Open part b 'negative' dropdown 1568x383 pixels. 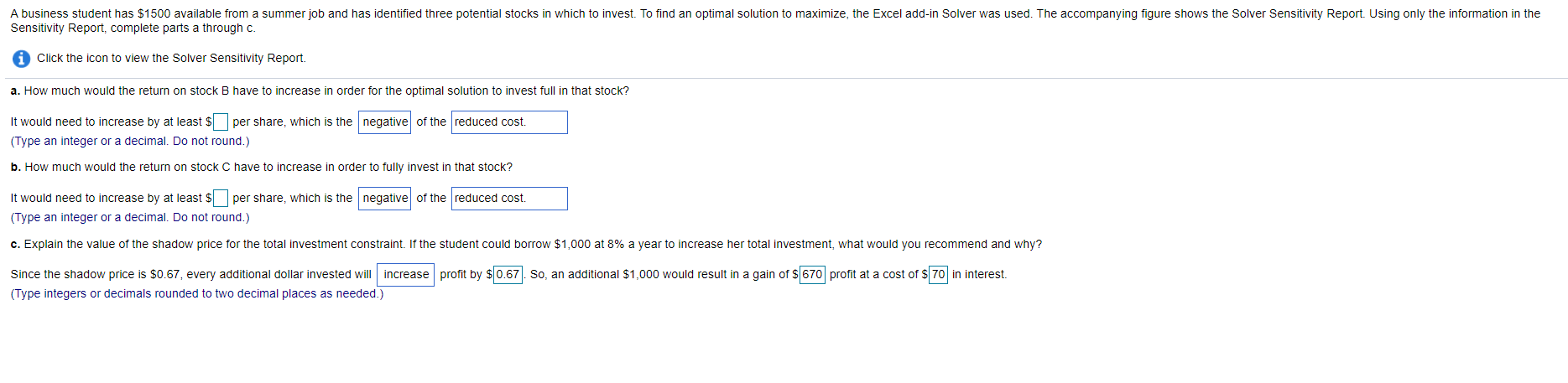click(385, 199)
